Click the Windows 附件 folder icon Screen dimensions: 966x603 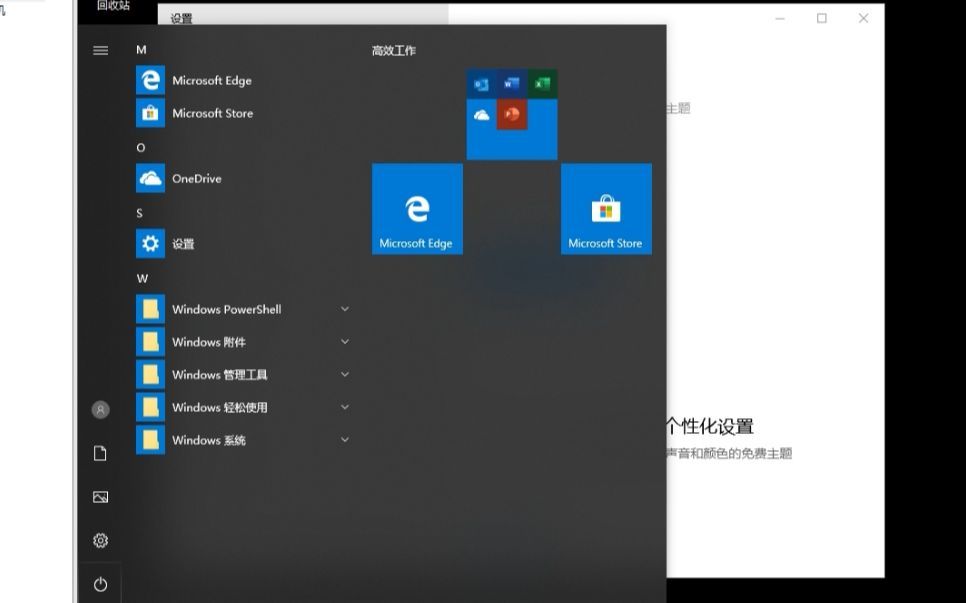click(150, 342)
